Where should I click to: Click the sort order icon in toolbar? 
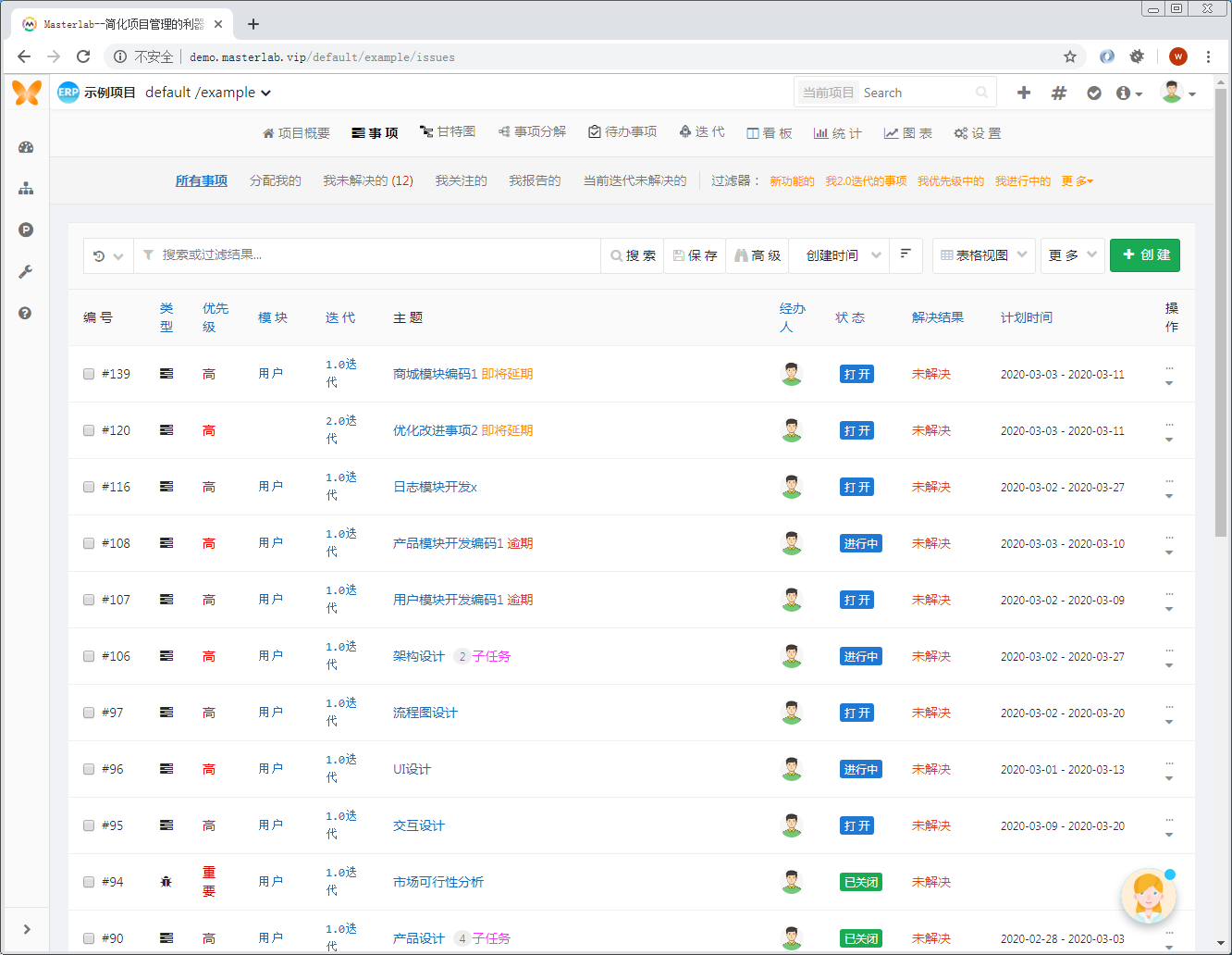click(x=906, y=254)
